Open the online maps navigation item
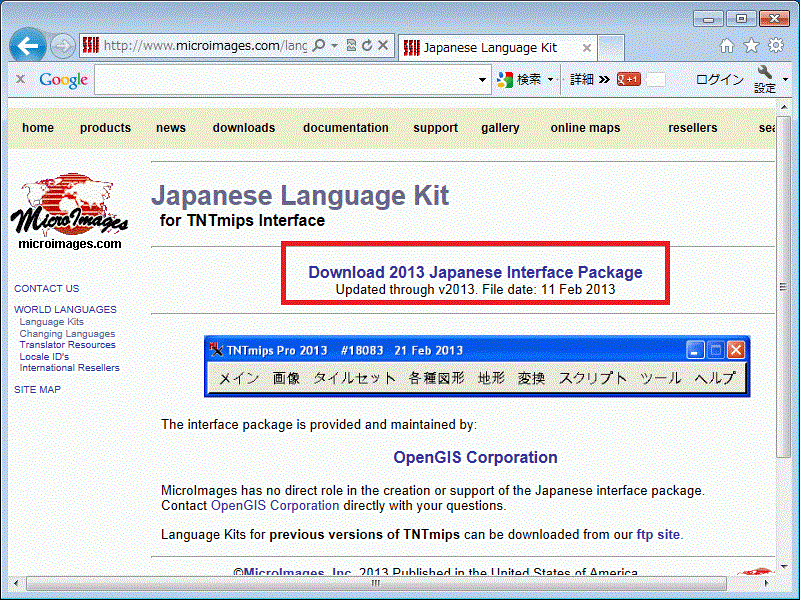 click(586, 128)
